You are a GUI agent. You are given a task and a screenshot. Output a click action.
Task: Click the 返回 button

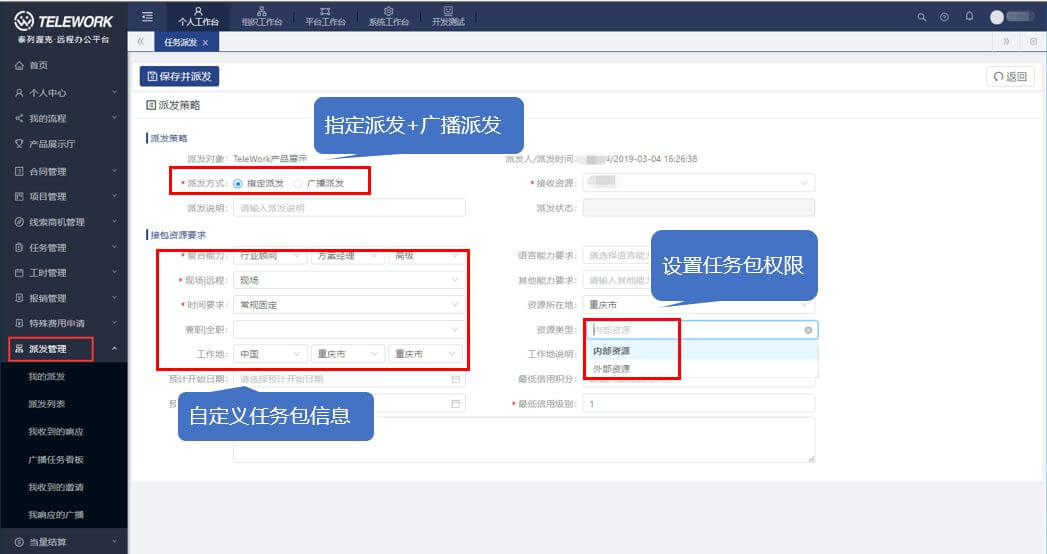1009,76
